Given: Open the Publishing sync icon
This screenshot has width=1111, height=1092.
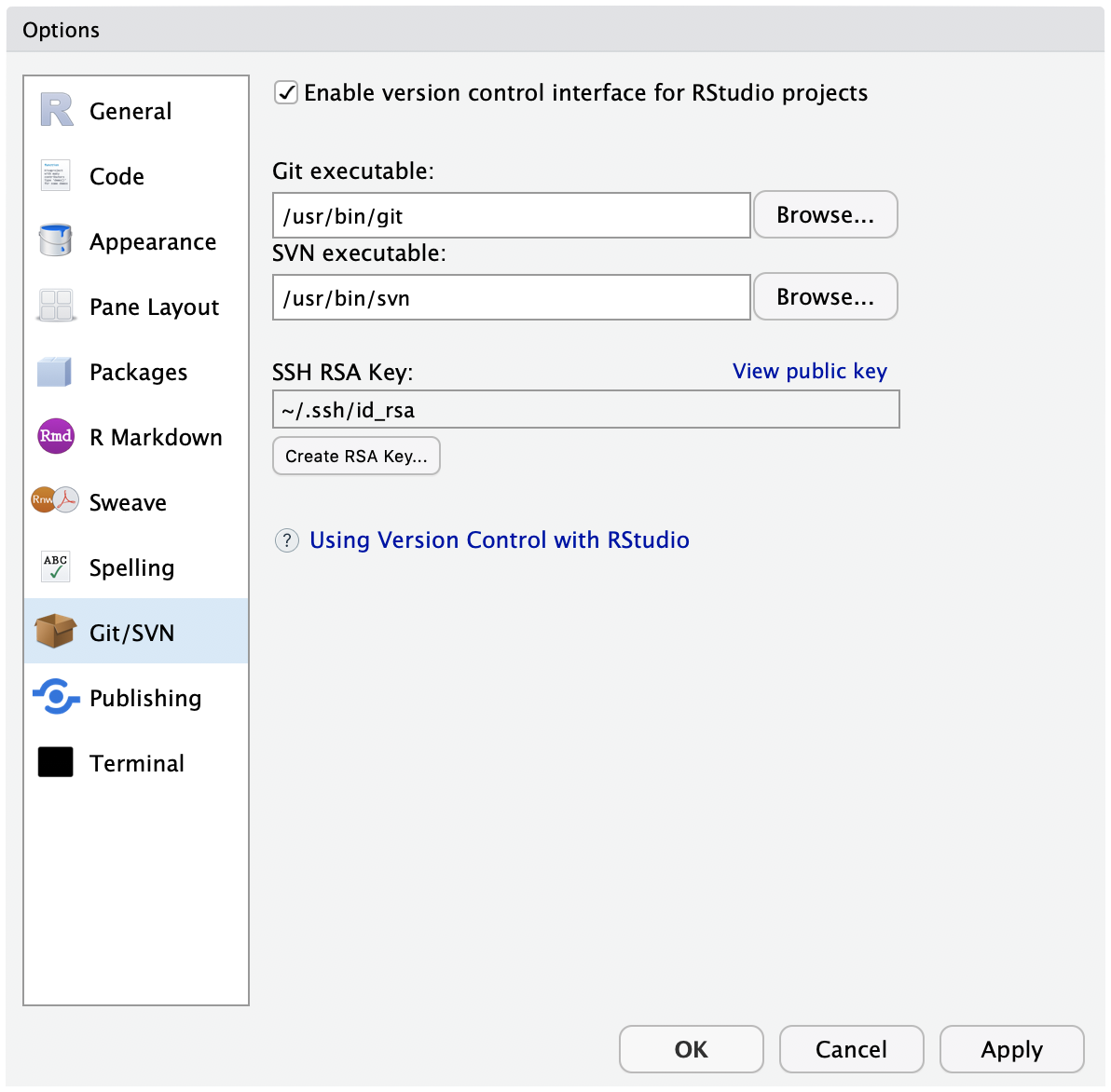Looking at the screenshot, I should point(56,697).
